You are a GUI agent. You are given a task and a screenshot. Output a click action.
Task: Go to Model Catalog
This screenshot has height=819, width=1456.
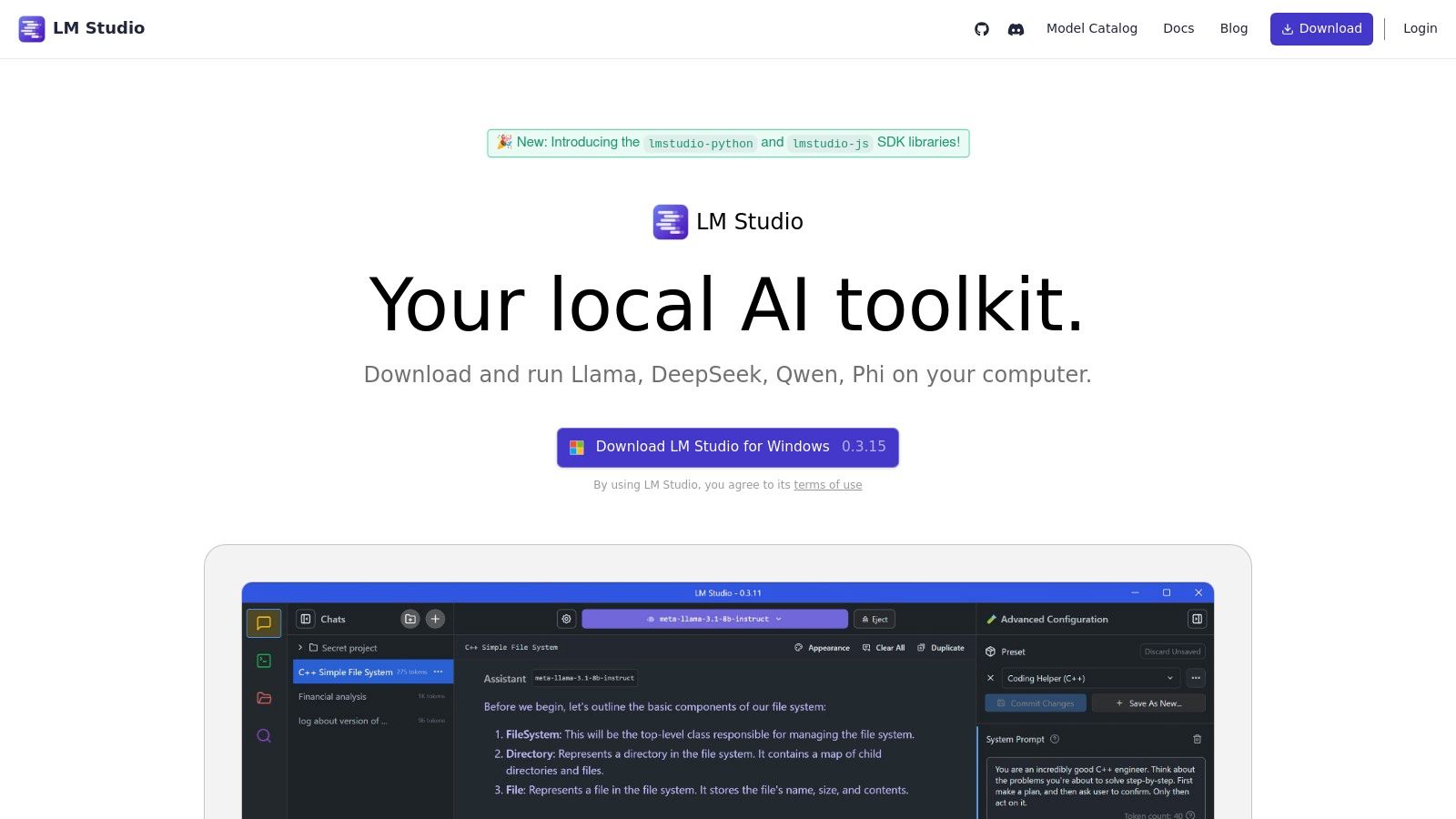pyautogui.click(x=1091, y=28)
